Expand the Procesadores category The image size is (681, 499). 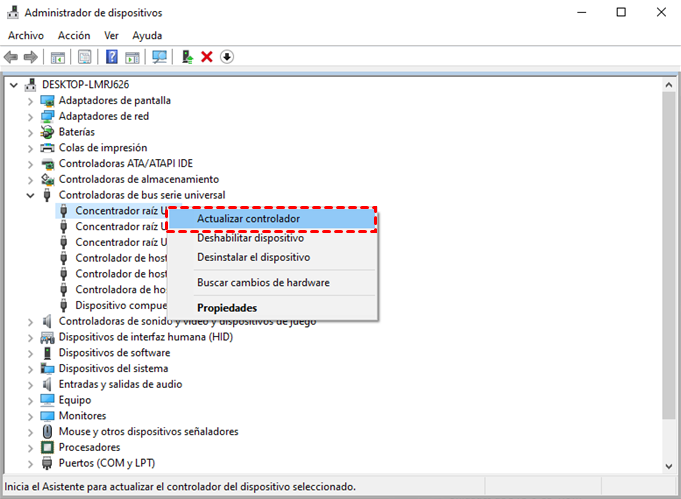pyautogui.click(x=30, y=447)
